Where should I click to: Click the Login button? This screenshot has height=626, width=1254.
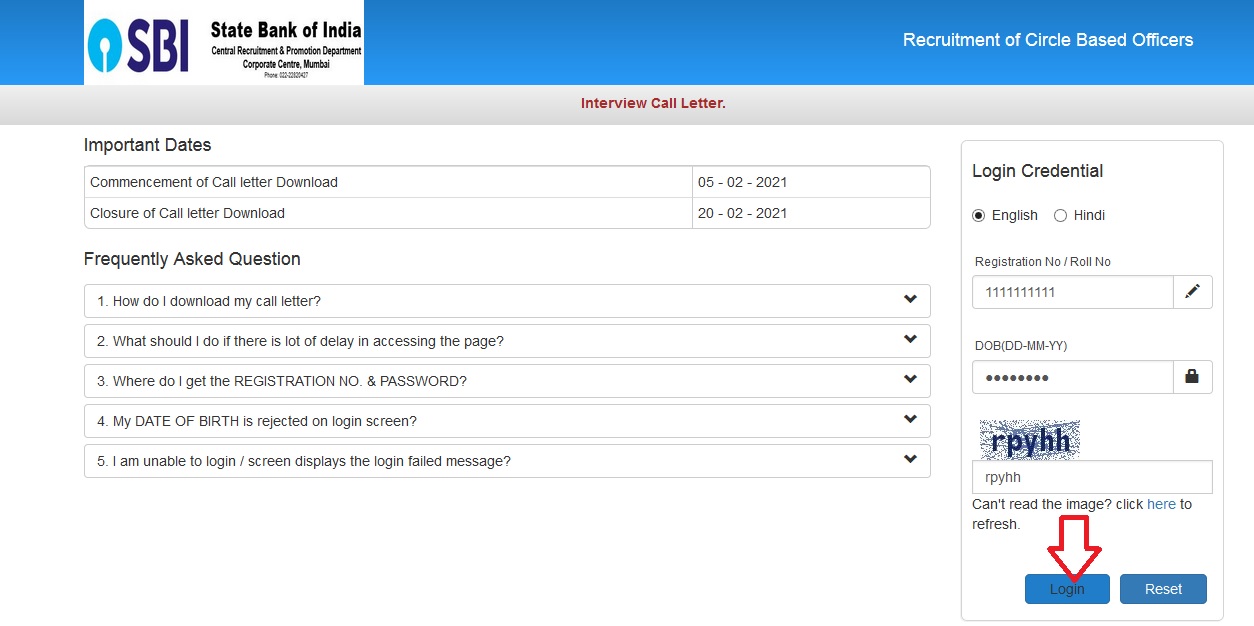(x=1067, y=589)
